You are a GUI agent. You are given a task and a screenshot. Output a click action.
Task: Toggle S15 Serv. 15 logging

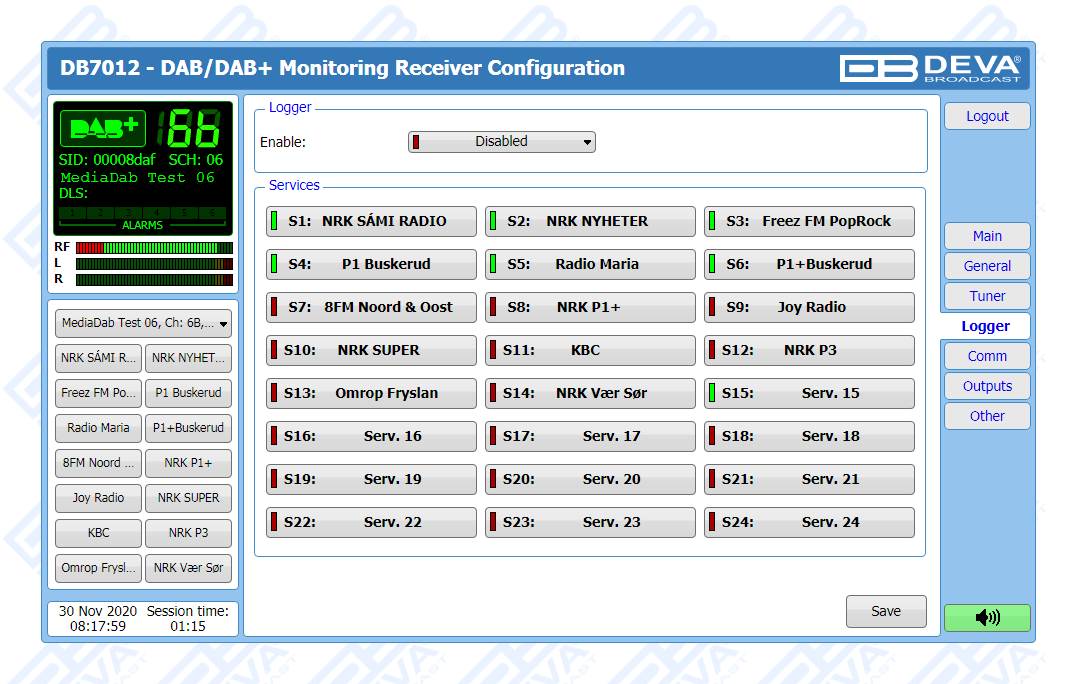coord(809,394)
